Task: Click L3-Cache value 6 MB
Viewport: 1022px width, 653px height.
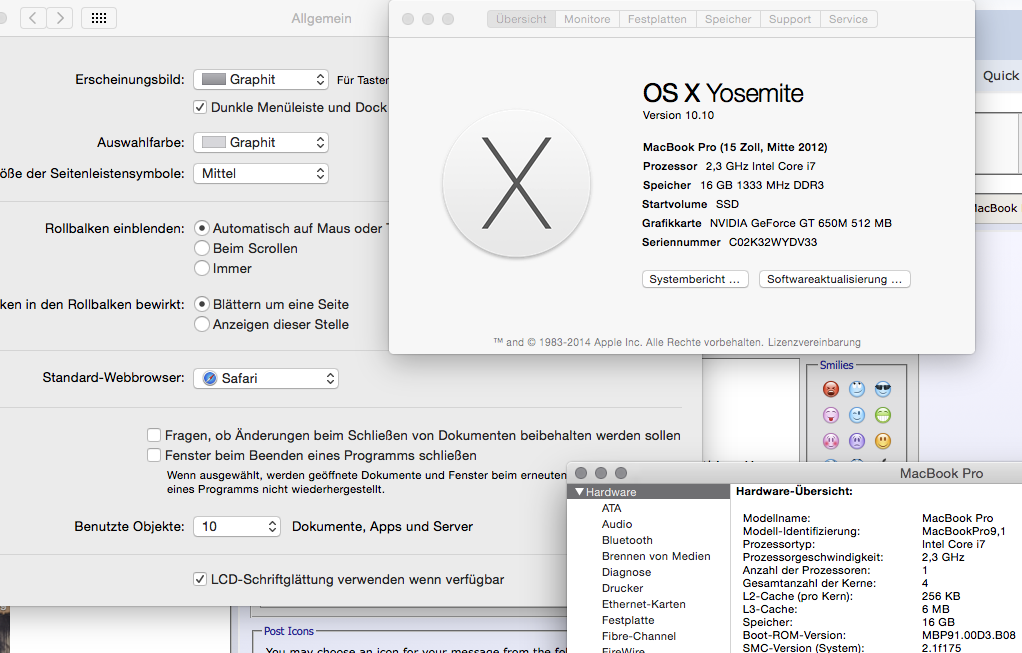Action: tap(935, 609)
